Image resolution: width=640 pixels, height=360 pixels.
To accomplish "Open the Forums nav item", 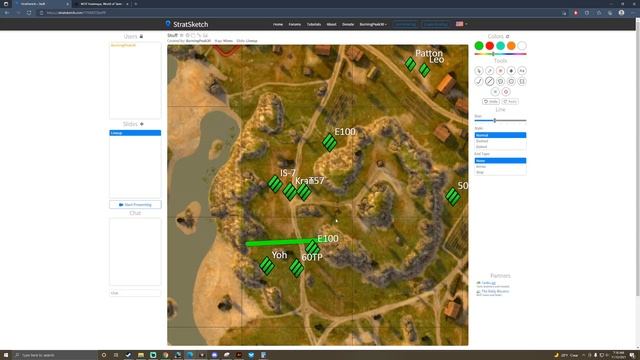I will 295,24.
